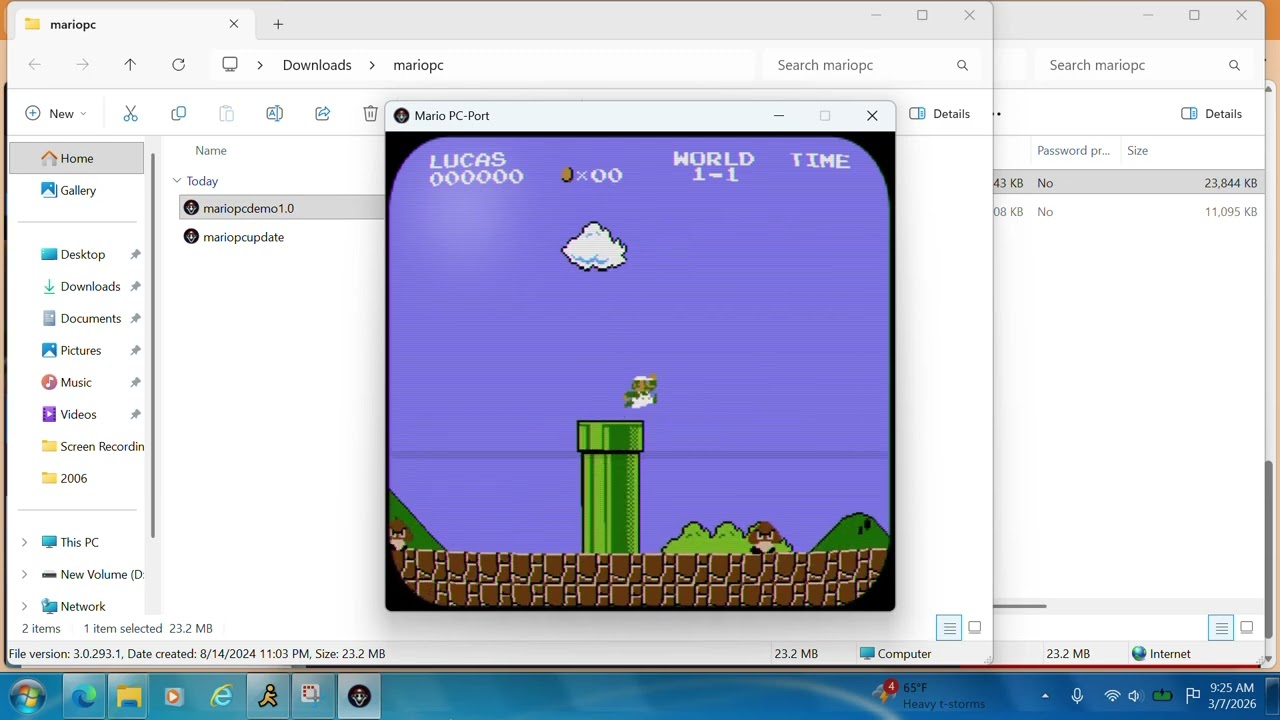Open media player orange taskbar icon
The image size is (1280, 720).
pos(173,696)
